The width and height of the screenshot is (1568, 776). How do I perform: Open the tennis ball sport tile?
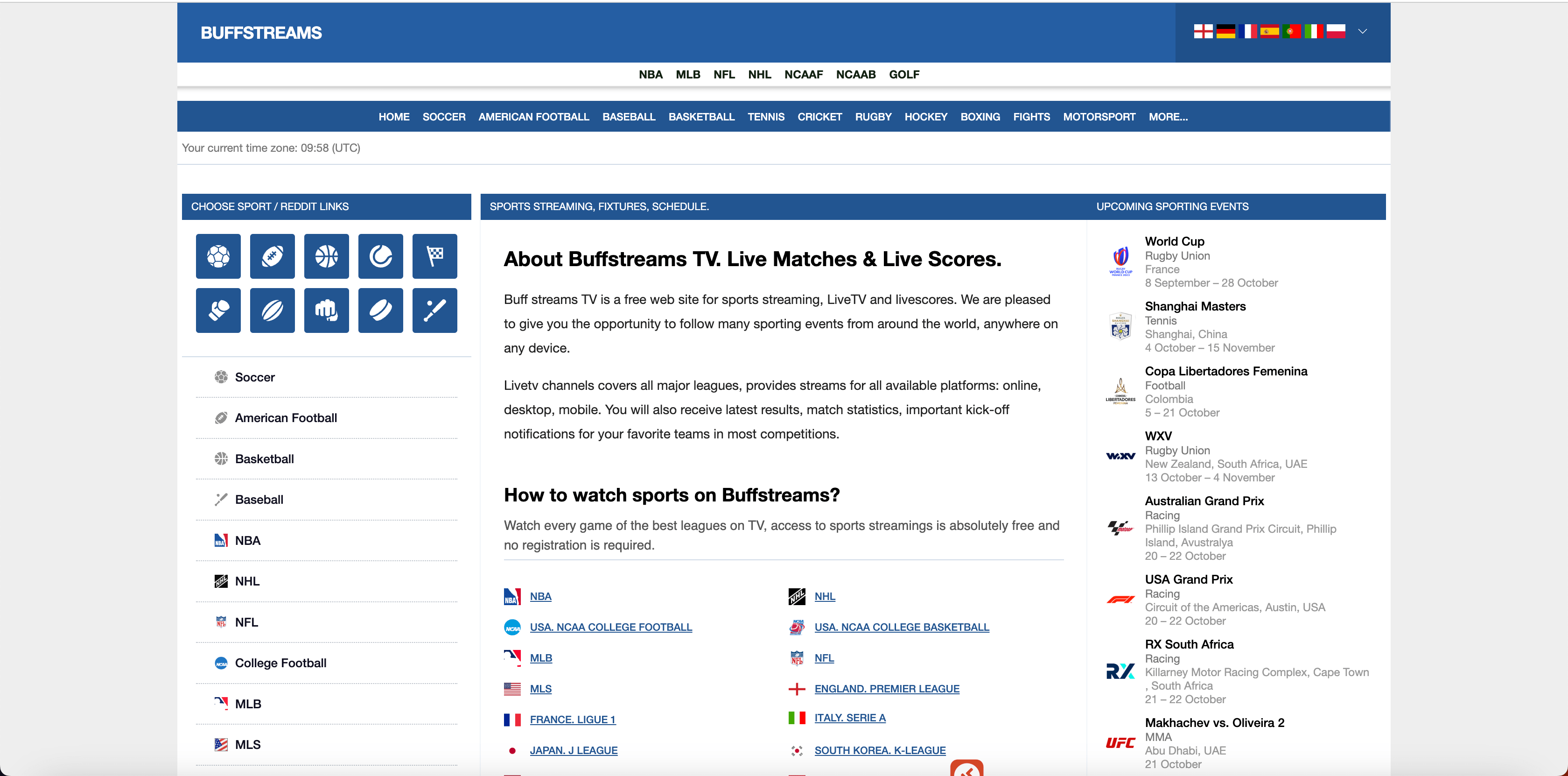(380, 256)
